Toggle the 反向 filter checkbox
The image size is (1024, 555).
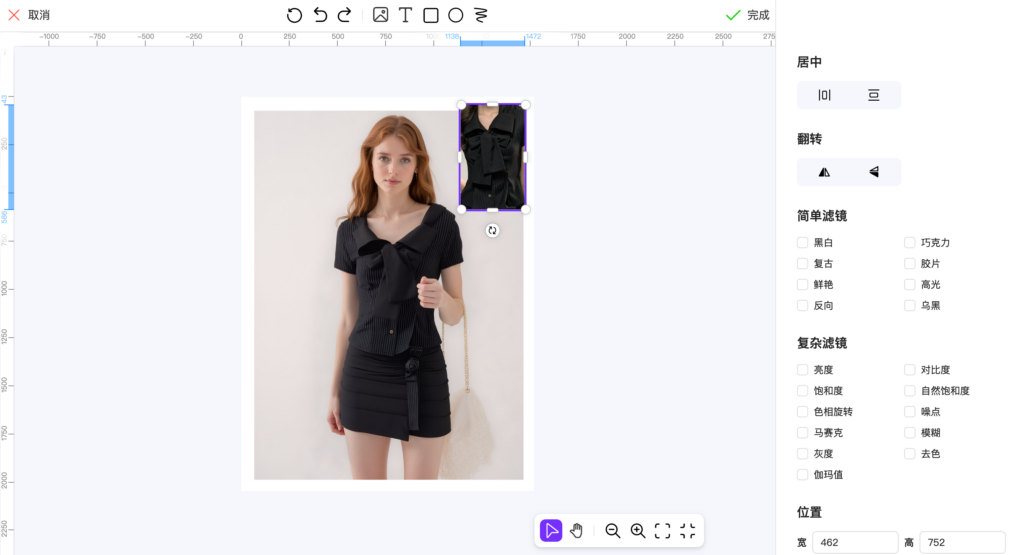coord(803,306)
